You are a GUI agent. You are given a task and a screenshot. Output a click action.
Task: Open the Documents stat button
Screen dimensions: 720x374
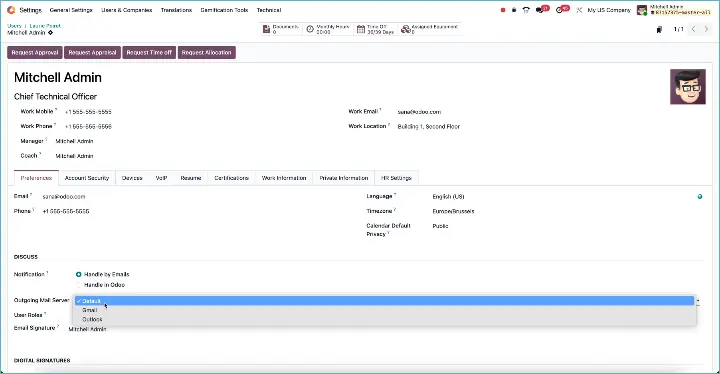click(280, 29)
